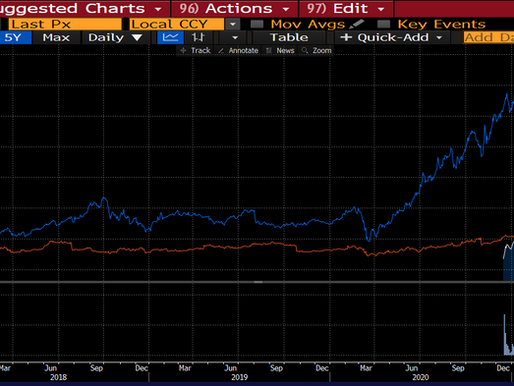This screenshot has height=386, width=514.
Task: Switch to the bar/candle chart icon
Action: (198, 37)
